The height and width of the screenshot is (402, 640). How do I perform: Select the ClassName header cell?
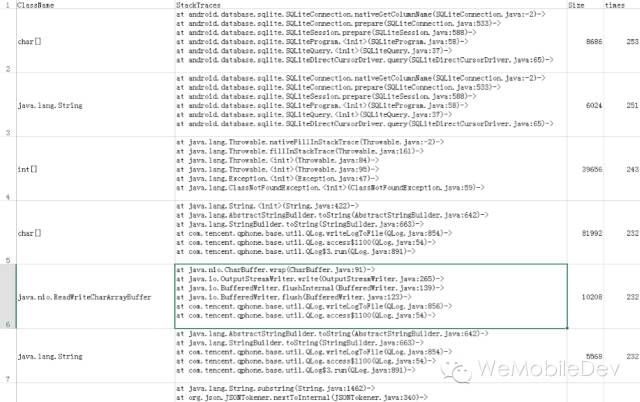[96, 4]
